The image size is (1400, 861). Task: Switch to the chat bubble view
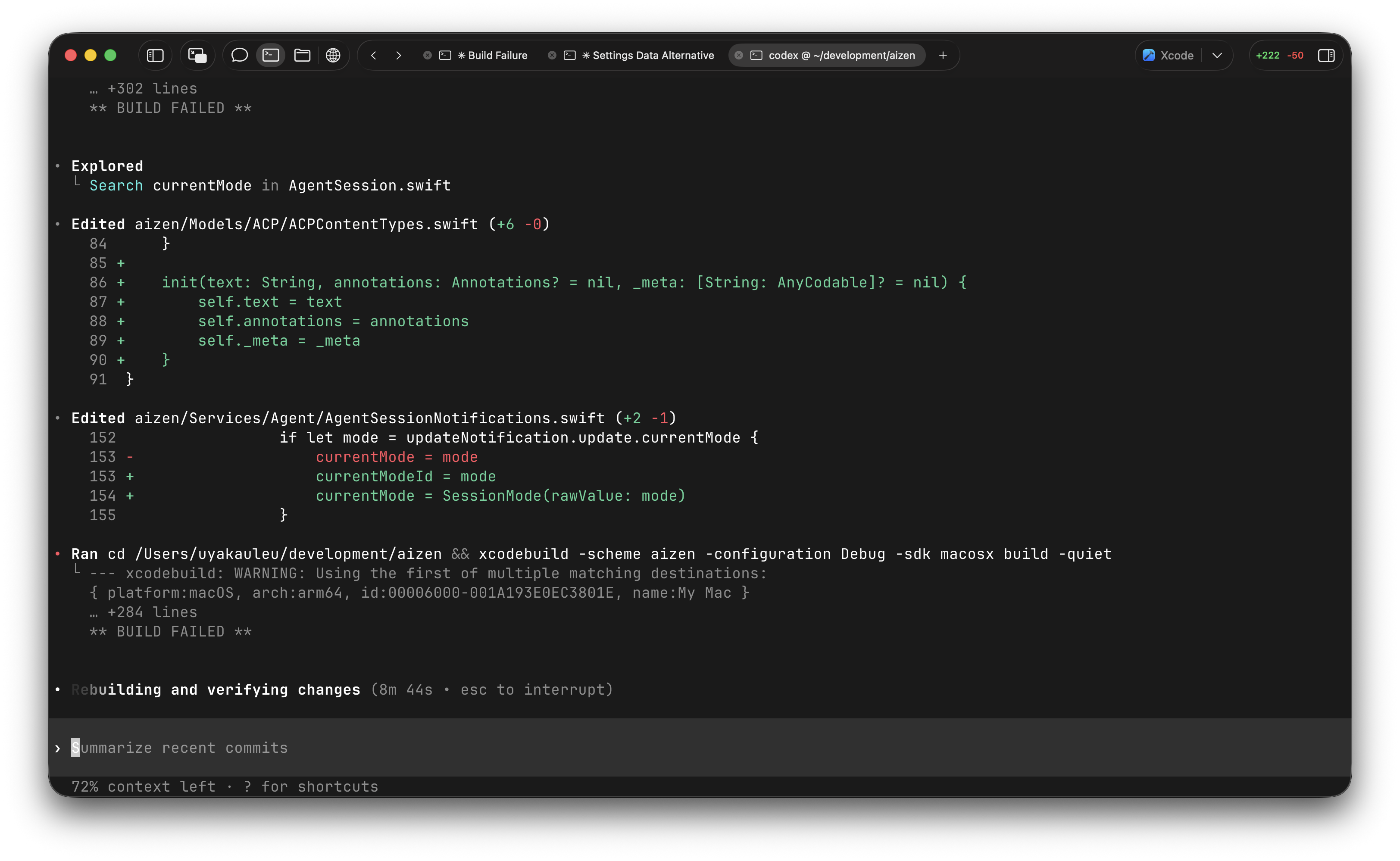pos(239,55)
